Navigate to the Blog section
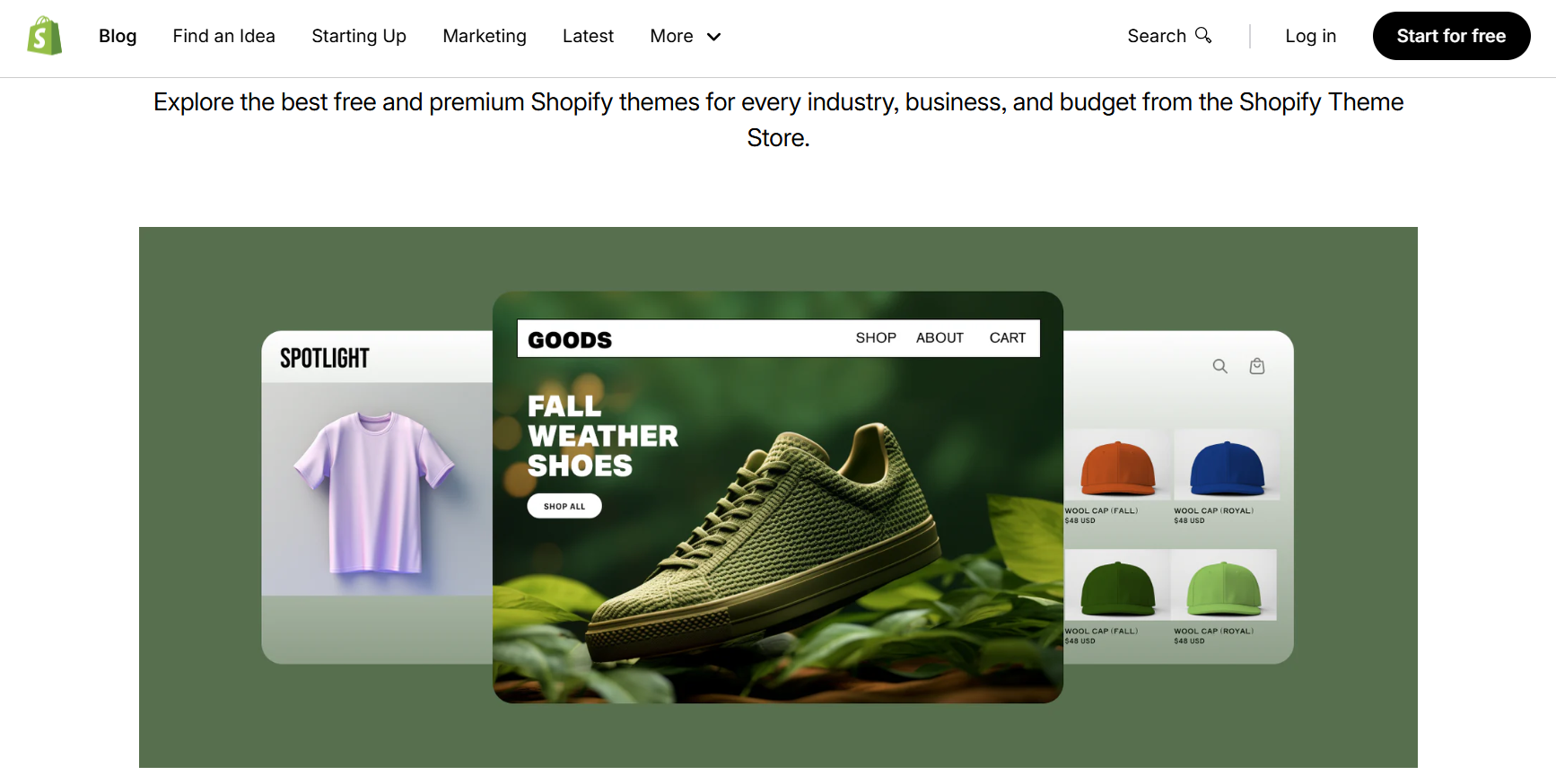 (x=118, y=36)
